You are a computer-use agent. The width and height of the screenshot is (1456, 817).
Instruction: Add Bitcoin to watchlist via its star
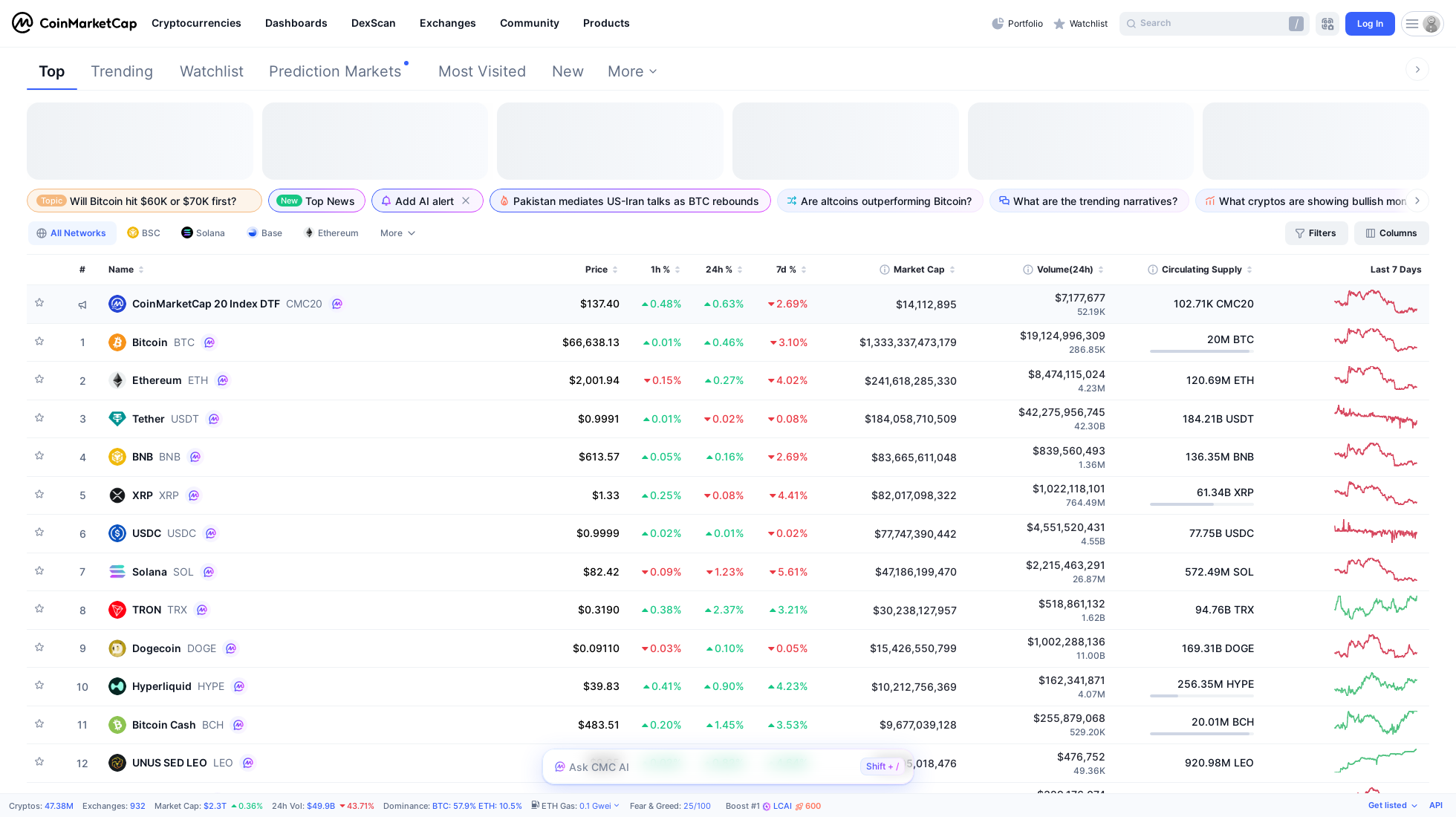pos(39,342)
